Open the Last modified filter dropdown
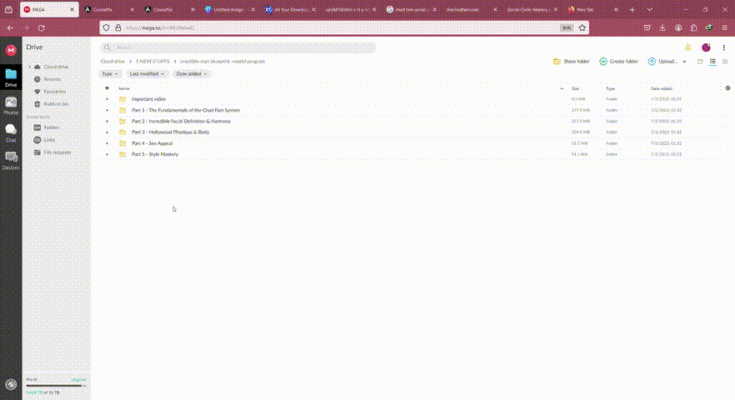 tap(146, 74)
